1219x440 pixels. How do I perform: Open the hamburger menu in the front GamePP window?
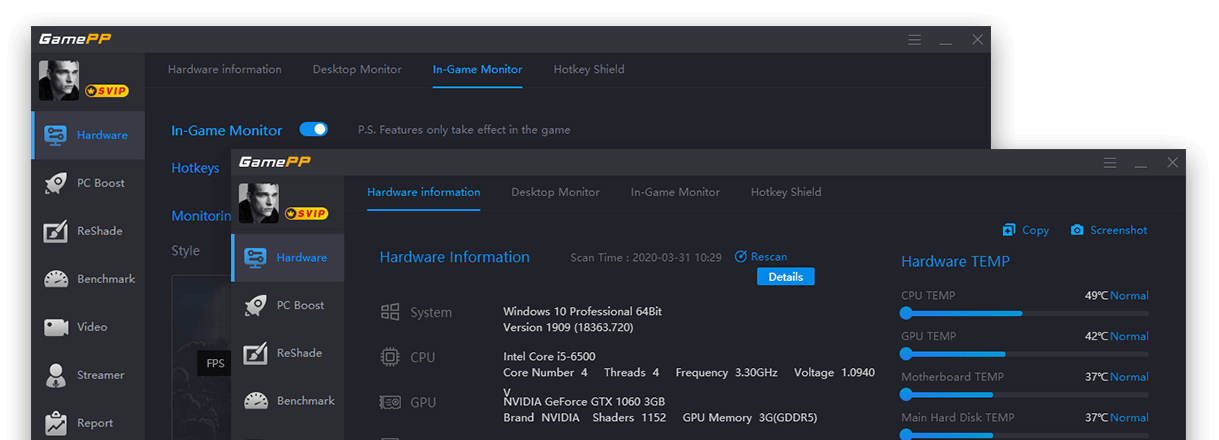point(1110,163)
